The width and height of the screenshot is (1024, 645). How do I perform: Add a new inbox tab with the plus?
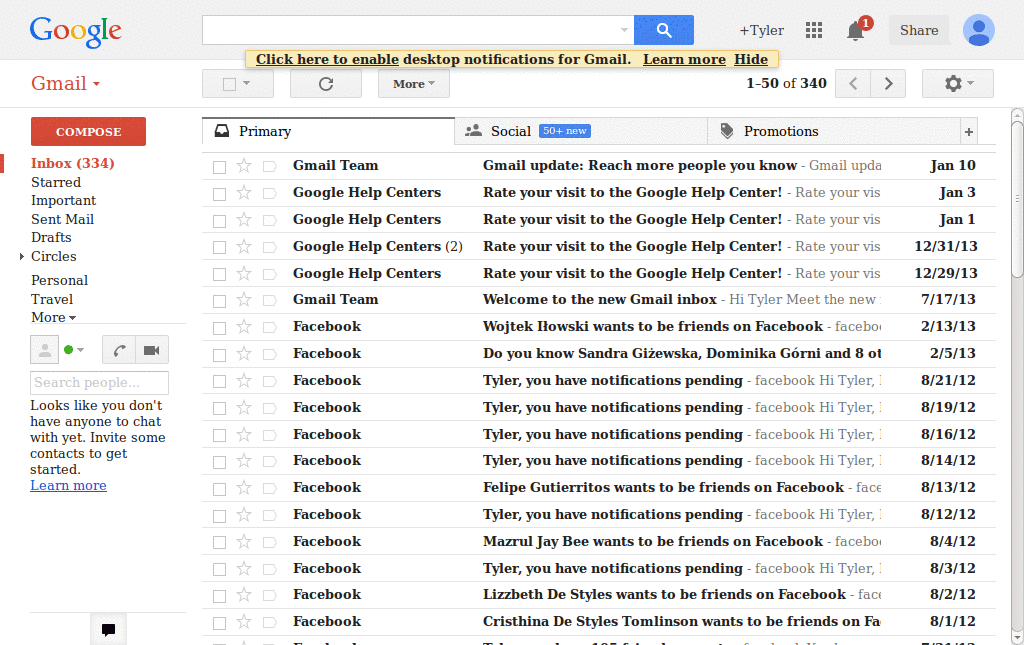pyautogui.click(x=969, y=132)
